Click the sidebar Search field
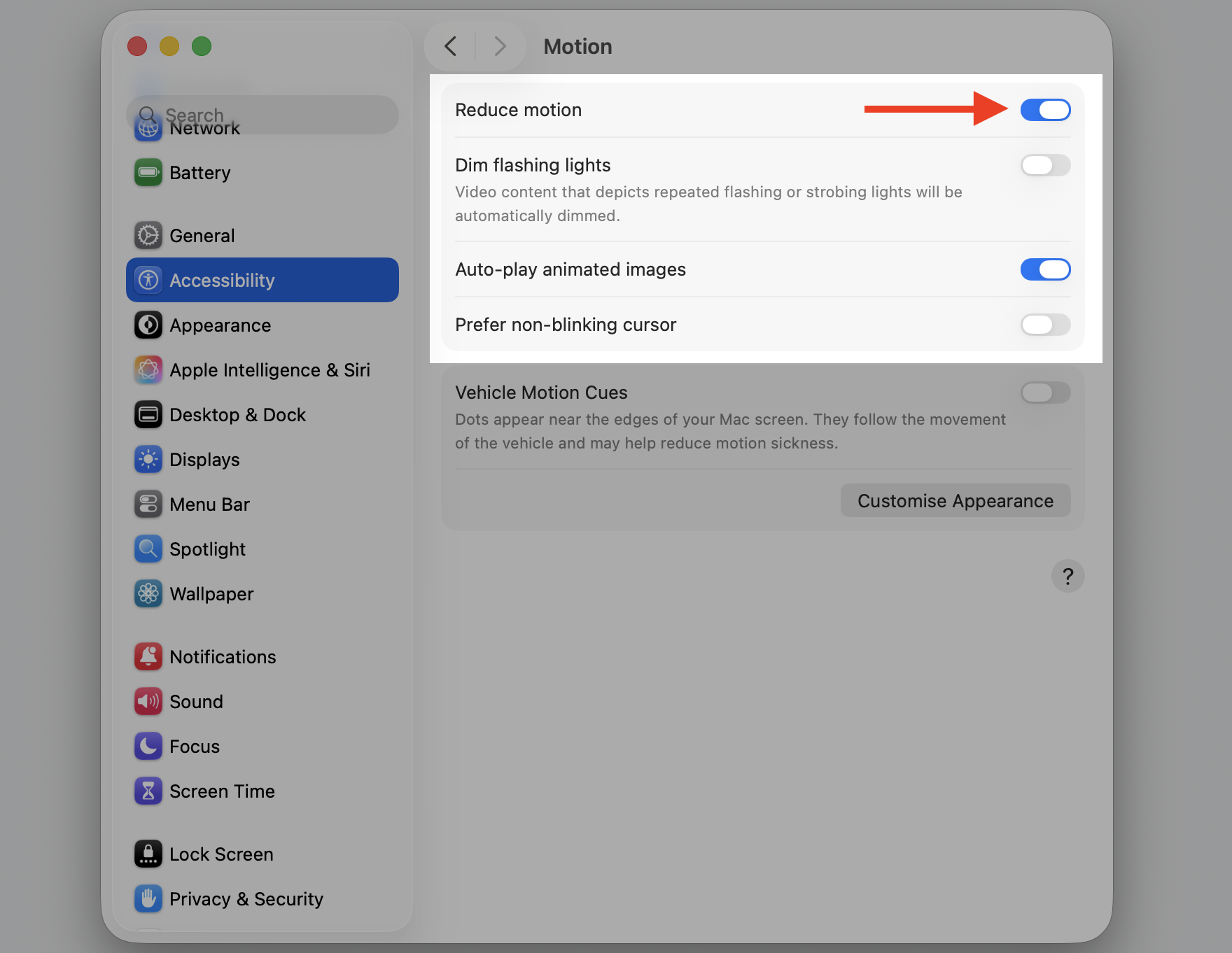This screenshot has height=953, width=1232. (262, 115)
